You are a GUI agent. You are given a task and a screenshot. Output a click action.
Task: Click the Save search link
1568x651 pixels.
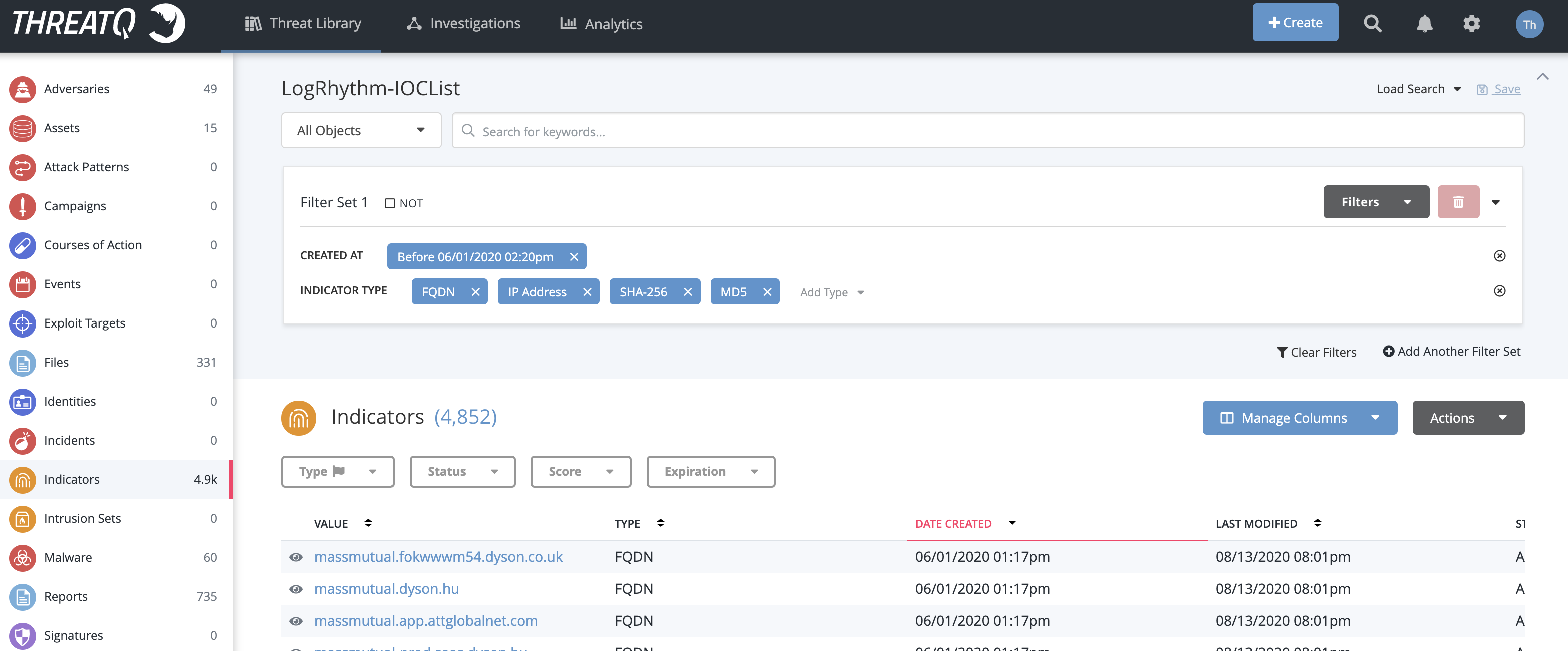pyautogui.click(x=1498, y=89)
